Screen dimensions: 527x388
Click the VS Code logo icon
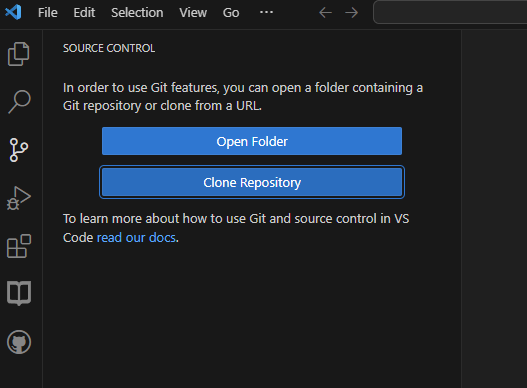tap(13, 12)
